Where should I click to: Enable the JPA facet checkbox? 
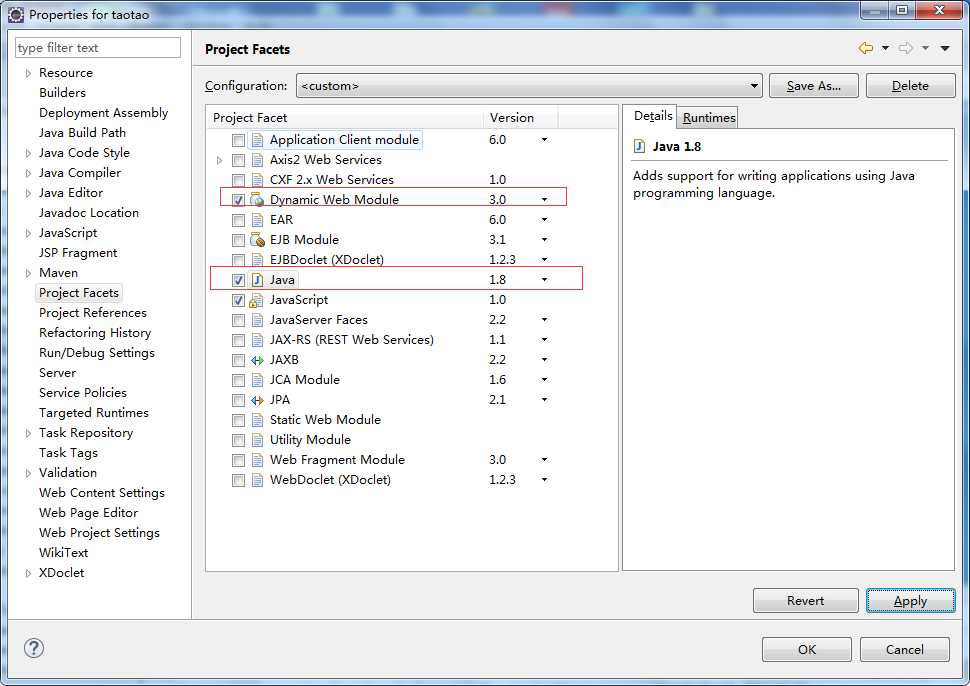(x=238, y=400)
